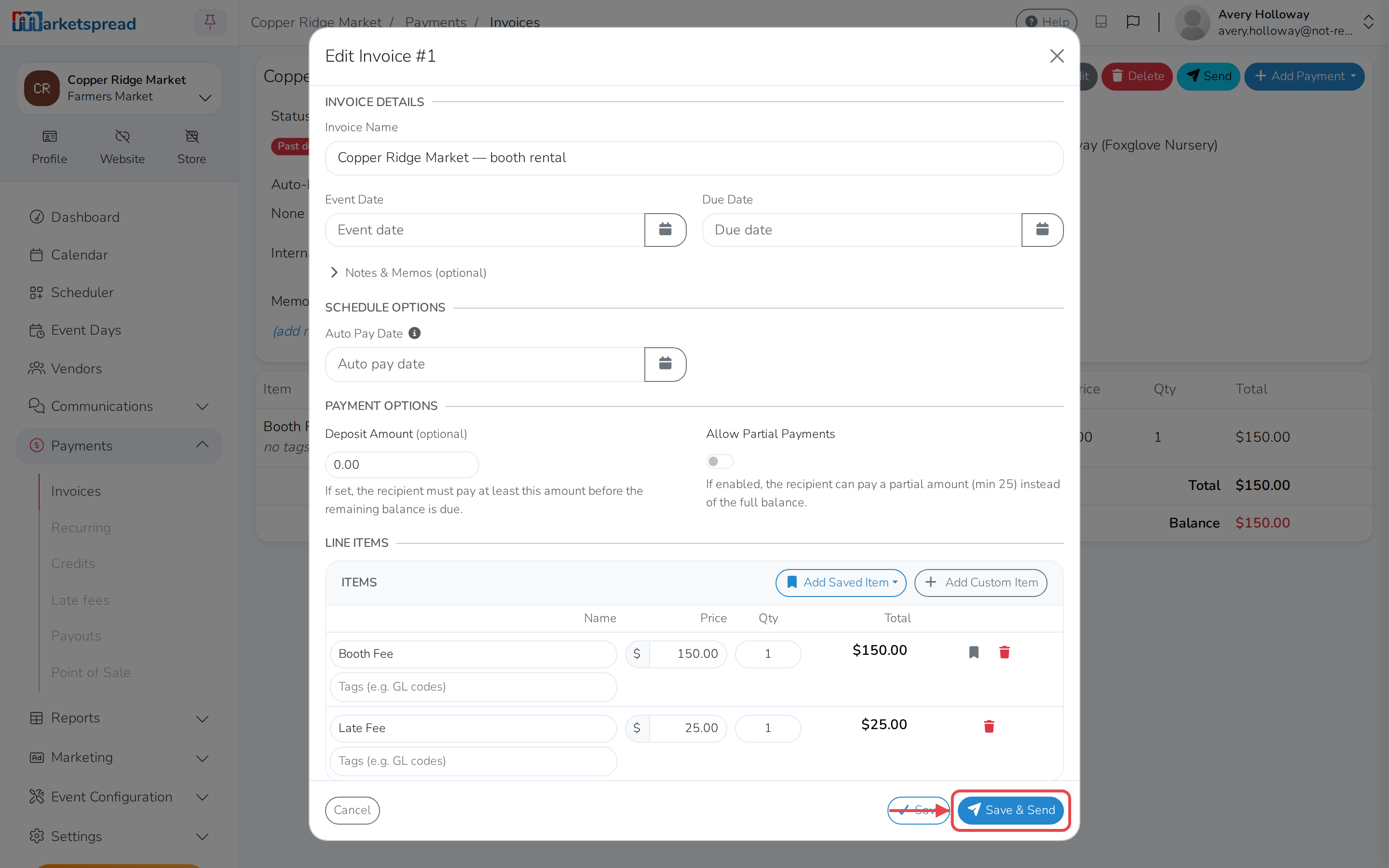Click Booth Fee price field
The image size is (1389, 868).
[x=687, y=653]
